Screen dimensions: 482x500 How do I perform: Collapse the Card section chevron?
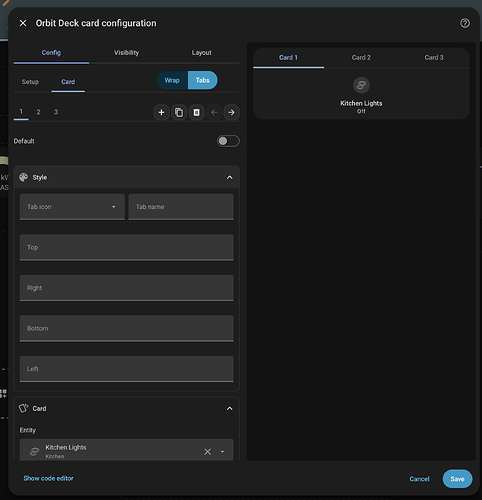click(x=230, y=408)
